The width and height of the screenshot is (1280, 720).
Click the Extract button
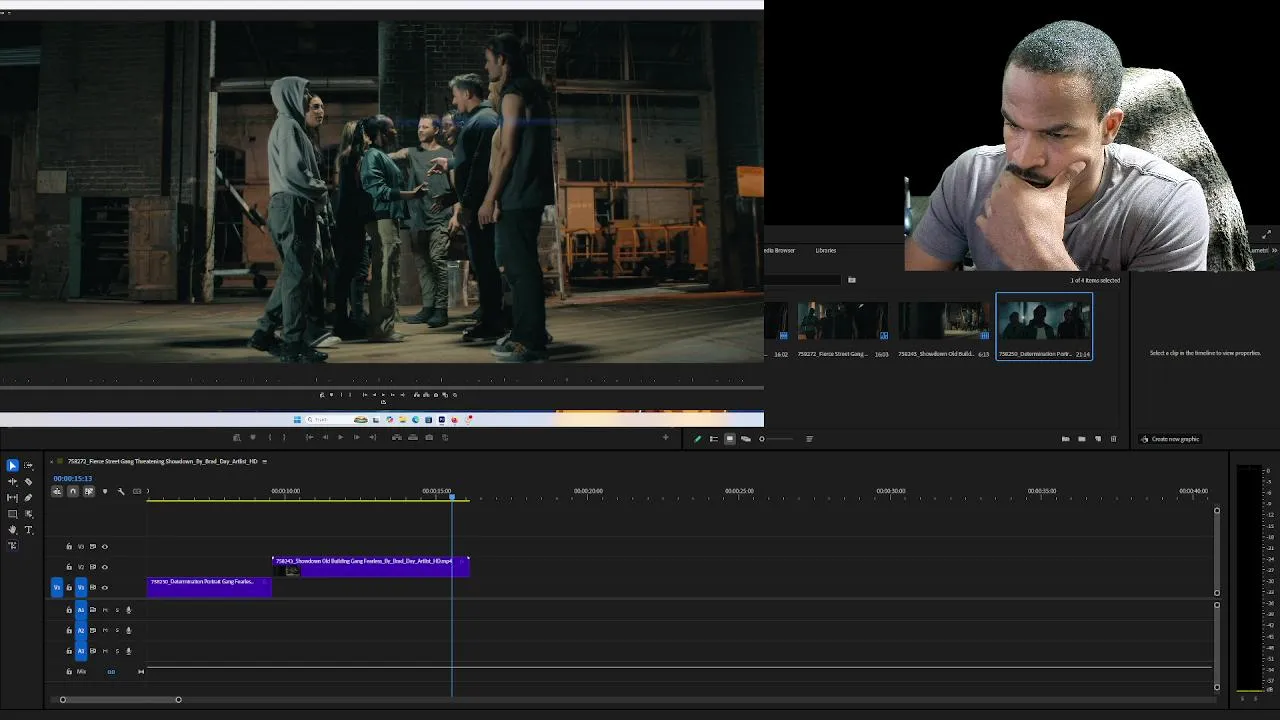point(413,437)
